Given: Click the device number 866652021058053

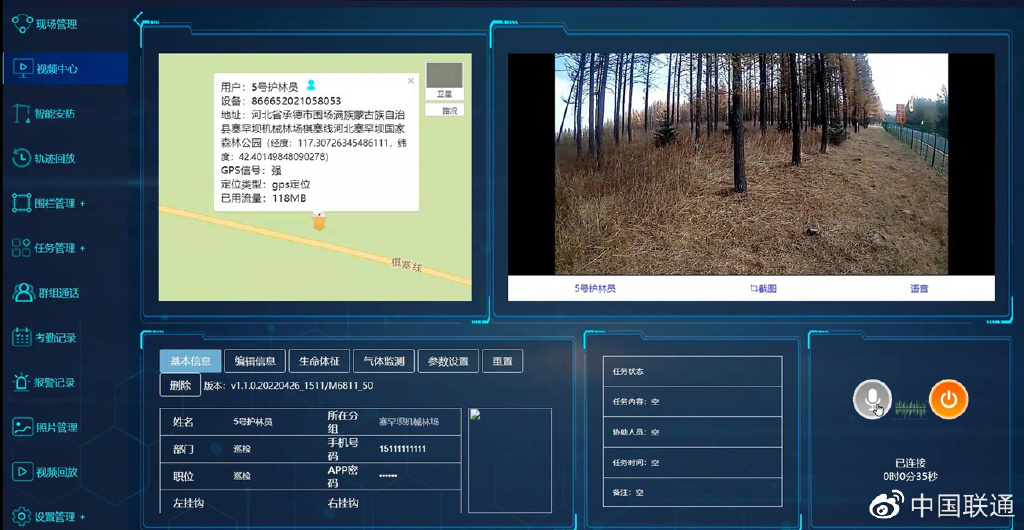Looking at the screenshot, I should click(296, 101).
